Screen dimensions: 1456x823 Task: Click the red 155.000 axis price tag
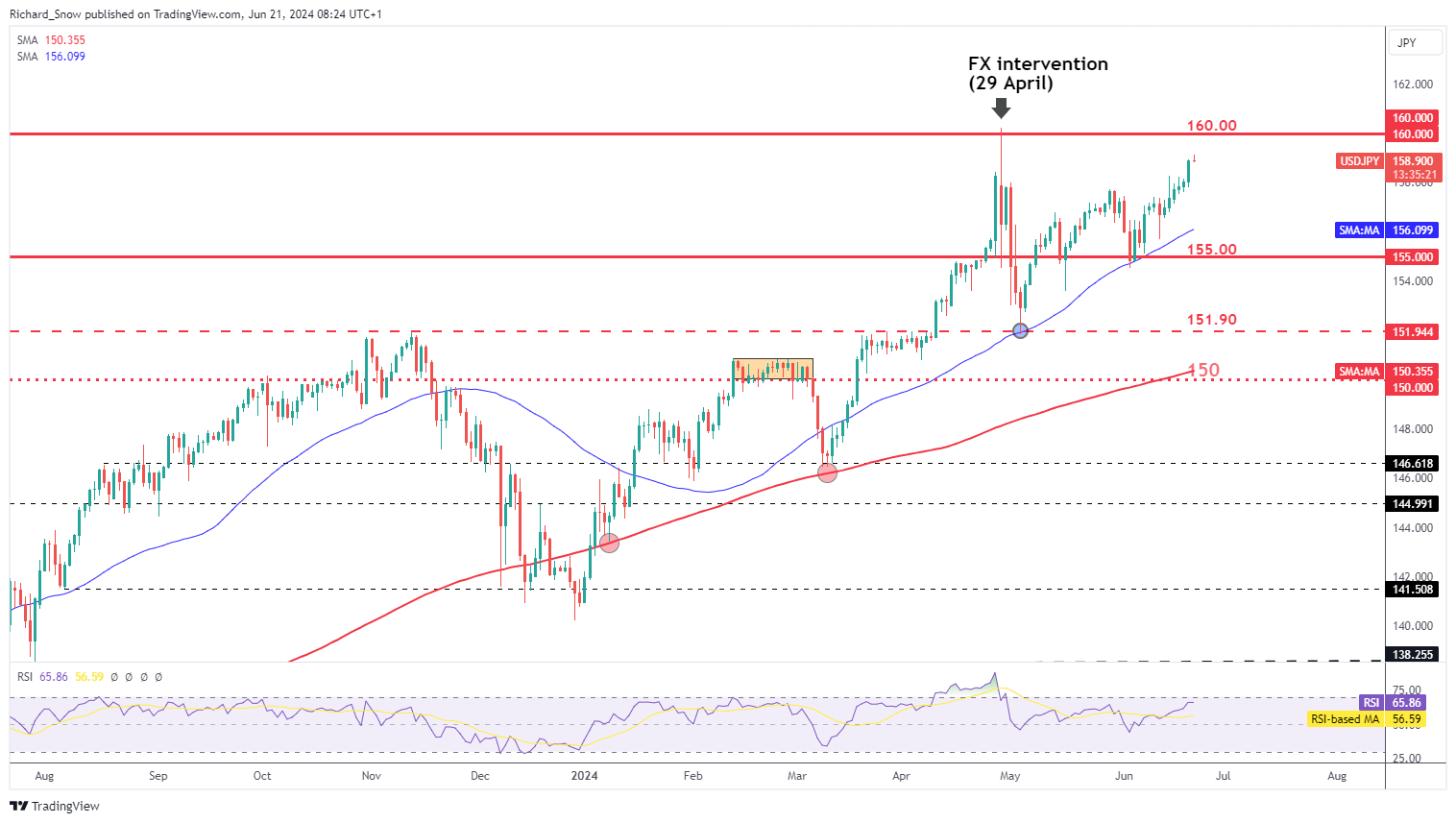(1412, 257)
